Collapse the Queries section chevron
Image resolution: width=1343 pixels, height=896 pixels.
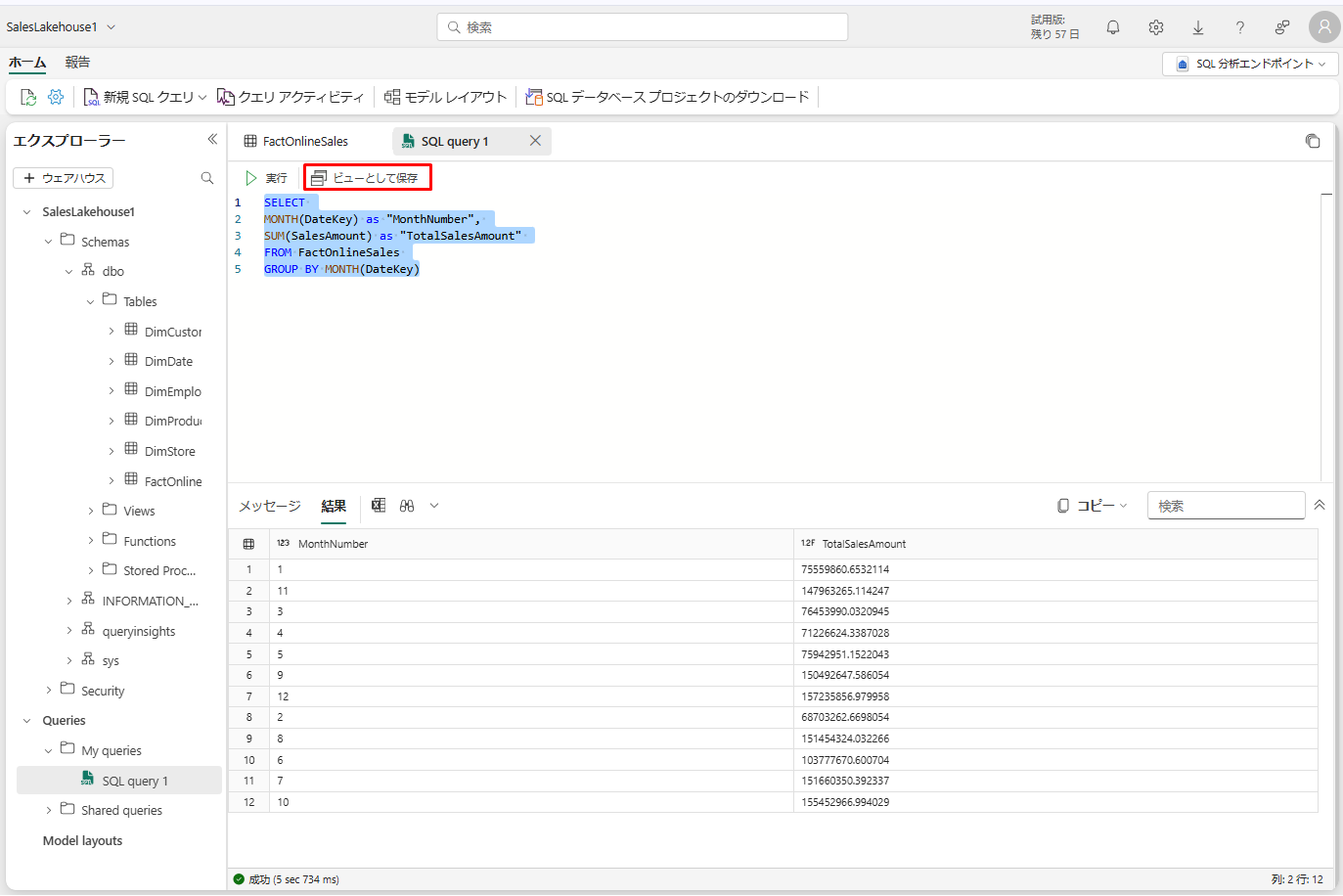[26, 721]
